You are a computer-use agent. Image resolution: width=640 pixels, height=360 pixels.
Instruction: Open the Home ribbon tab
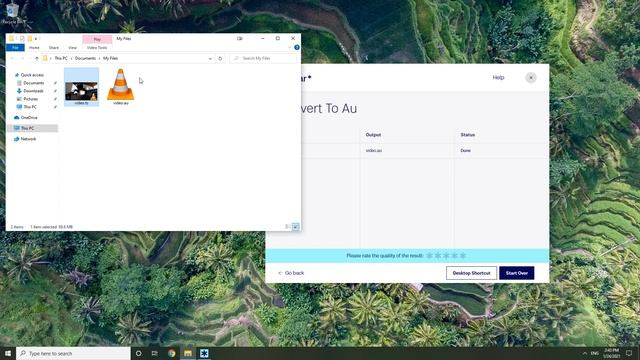[34, 48]
